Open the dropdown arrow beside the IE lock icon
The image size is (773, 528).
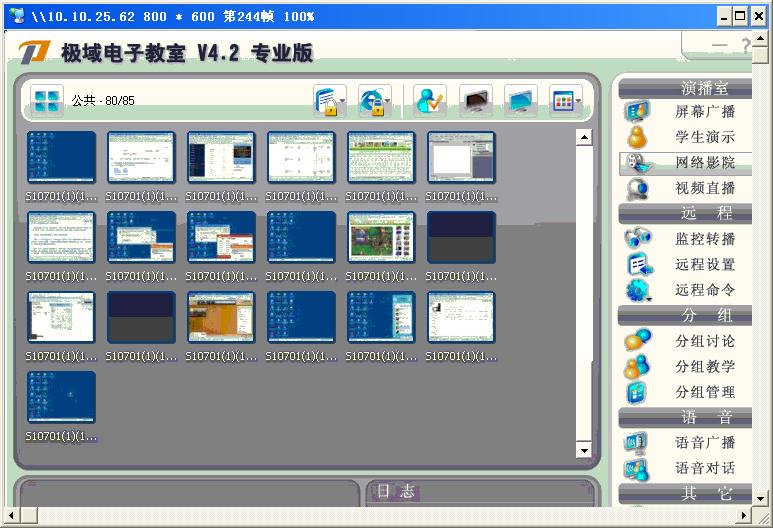(x=388, y=101)
